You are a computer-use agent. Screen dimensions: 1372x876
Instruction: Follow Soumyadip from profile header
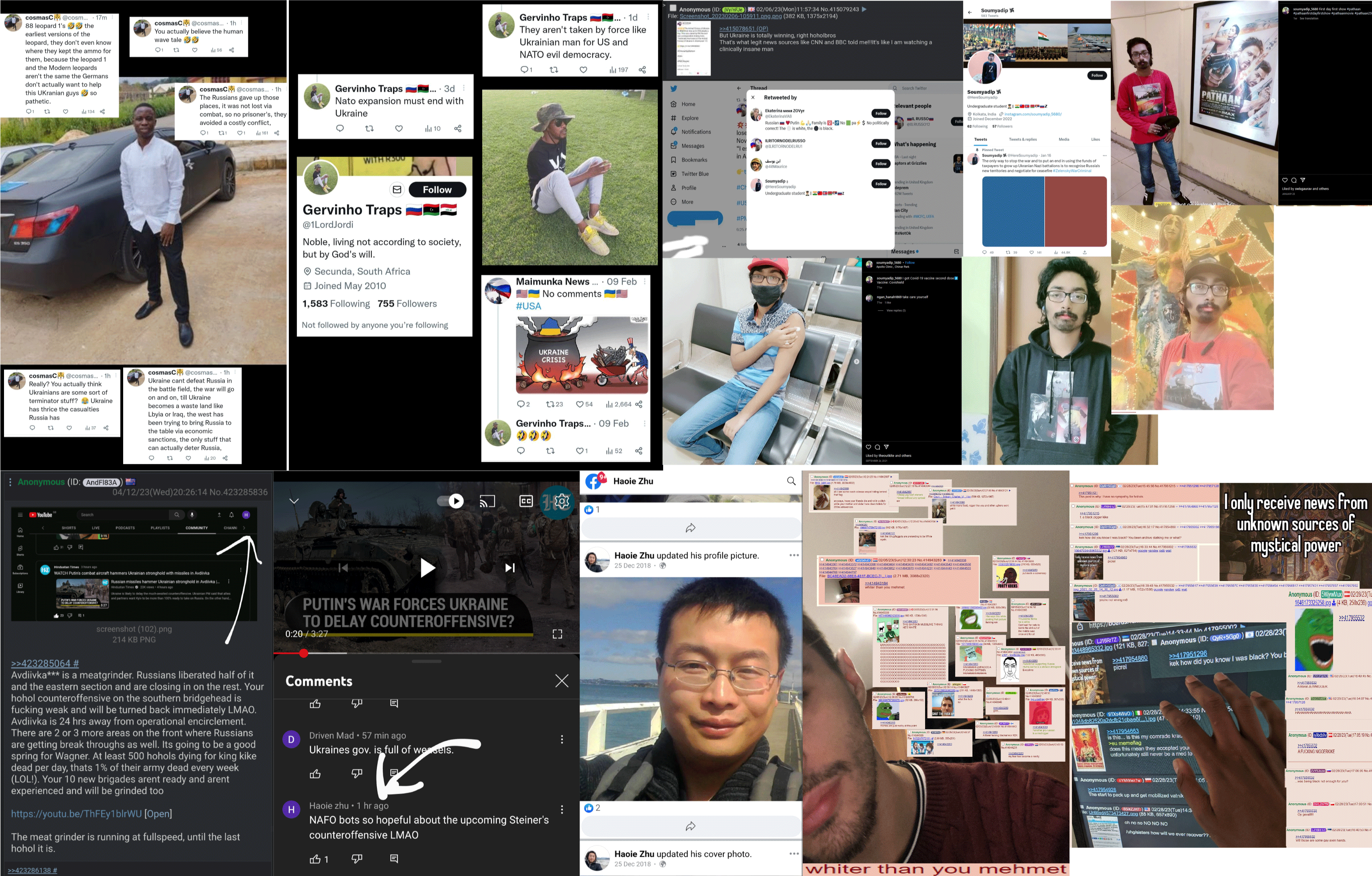coord(1097,75)
